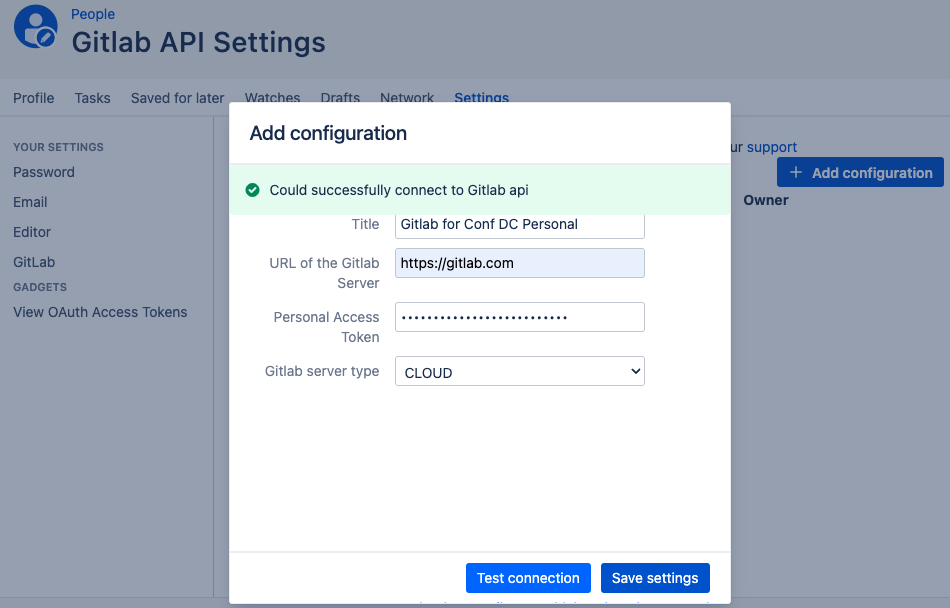This screenshot has height=608, width=950.
Task: Click the Gitlab API Settings page heading
Action: pos(199,42)
